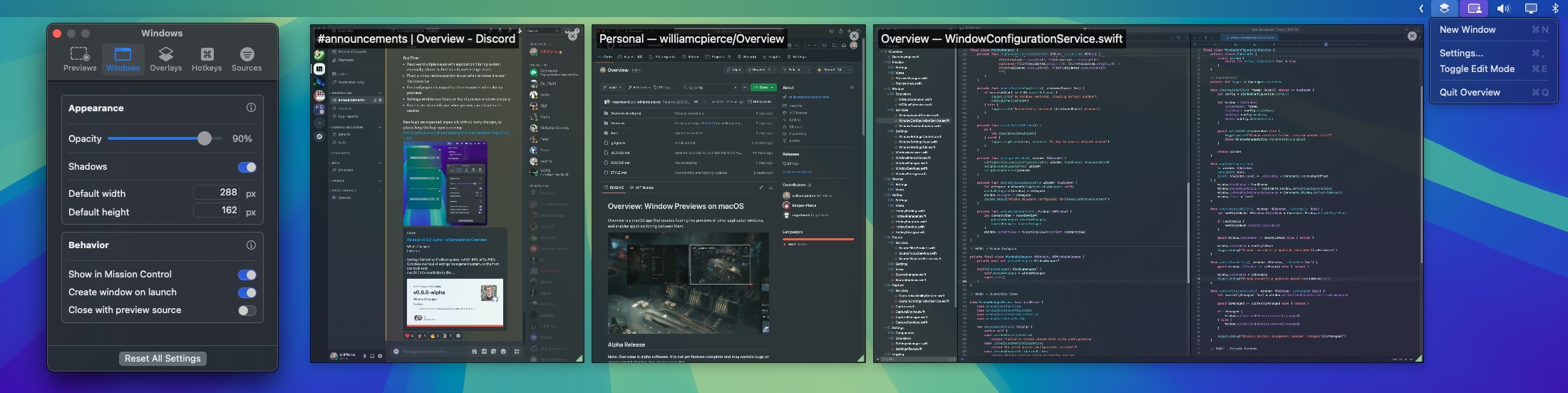Go to the Sources settings tab
1568x393 pixels.
pyautogui.click(x=247, y=59)
